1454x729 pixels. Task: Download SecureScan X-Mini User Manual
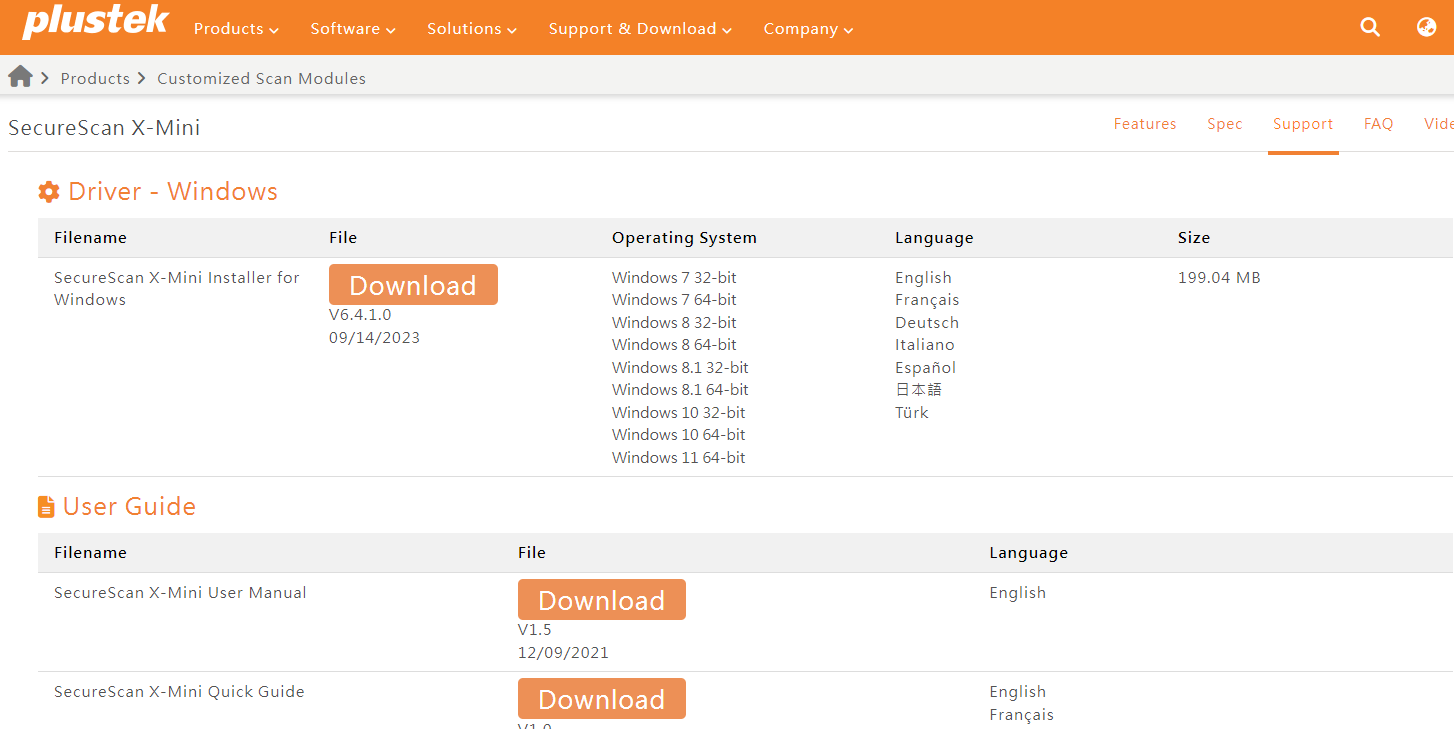602,600
